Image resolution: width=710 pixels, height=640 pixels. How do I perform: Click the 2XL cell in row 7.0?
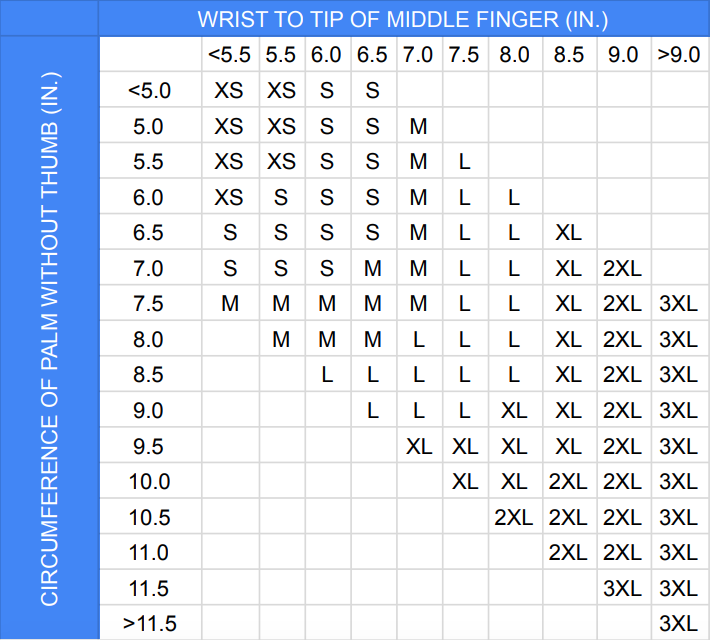pos(623,269)
